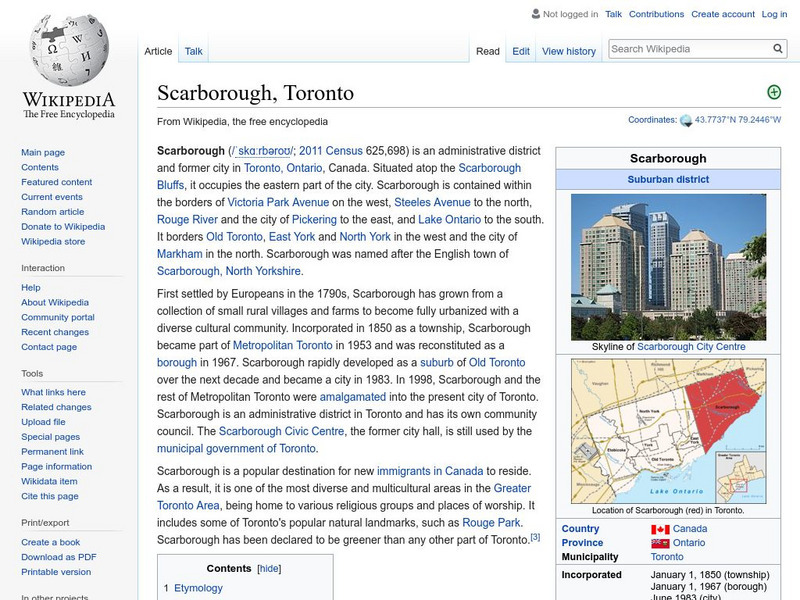
Task: Click What links here
Action: 53,392
